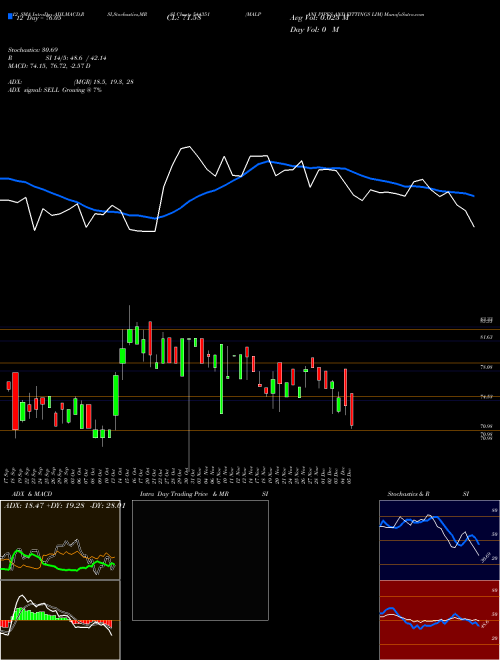Click the ADX line chart panel
Image resolution: width=500 pixels, height=660 pixels.
60,540
